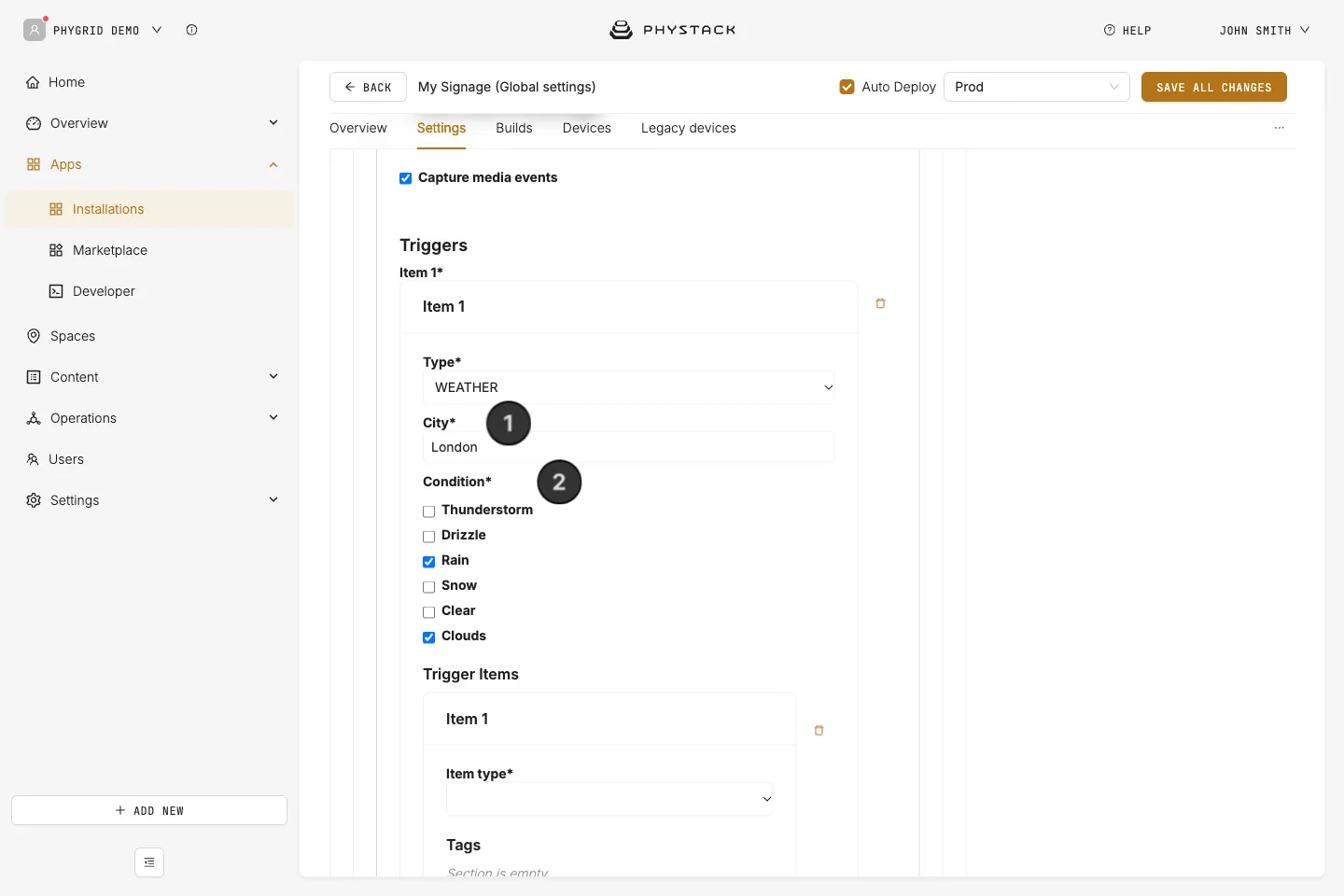Open the three-dots more options menu

click(1280, 128)
